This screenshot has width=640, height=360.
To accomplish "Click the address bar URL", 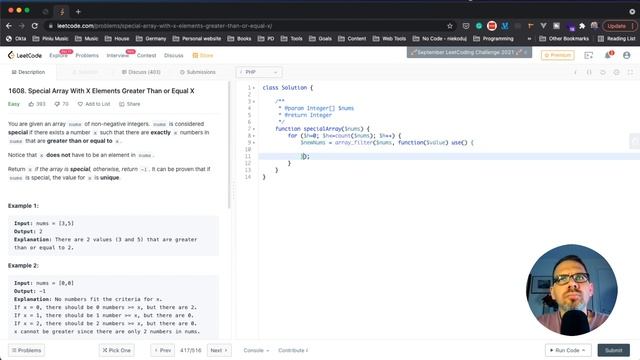I will [x=164, y=26].
